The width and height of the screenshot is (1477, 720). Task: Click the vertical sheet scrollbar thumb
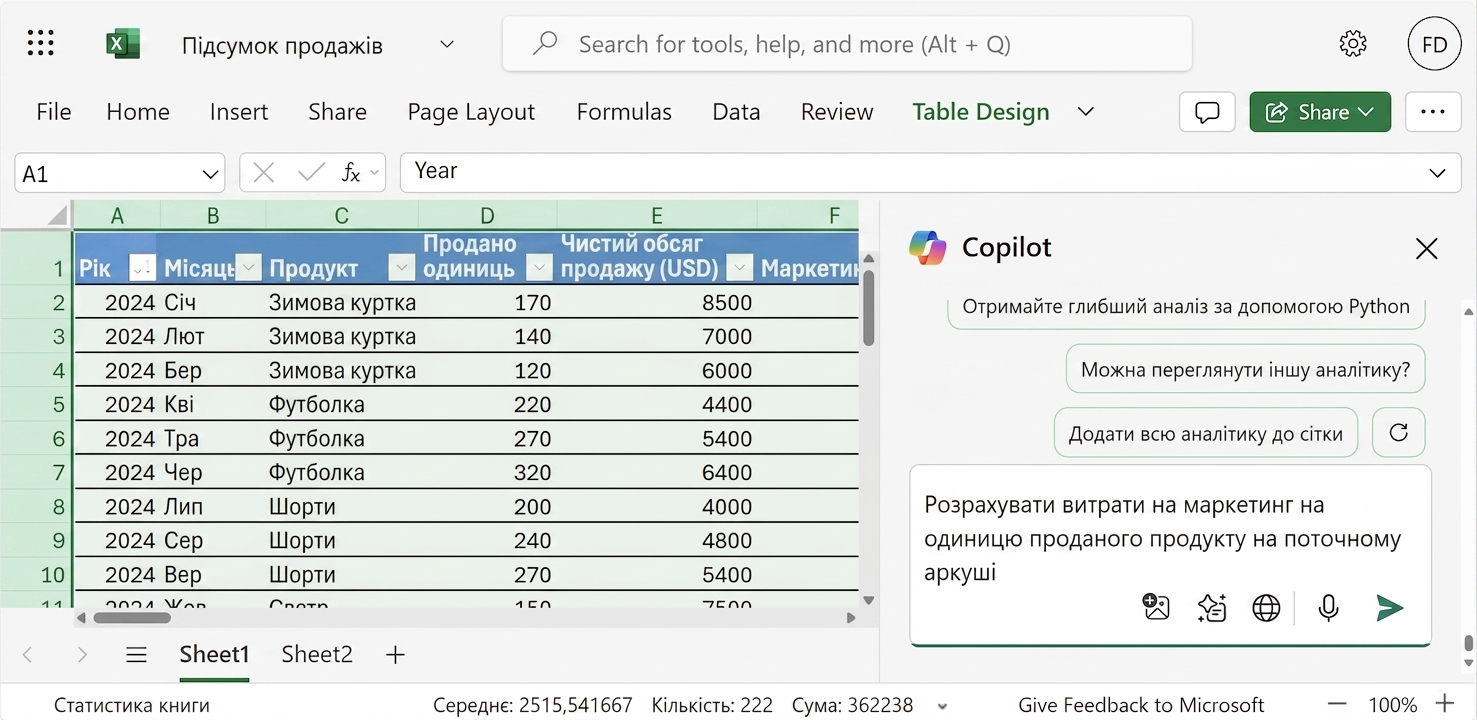click(x=869, y=308)
